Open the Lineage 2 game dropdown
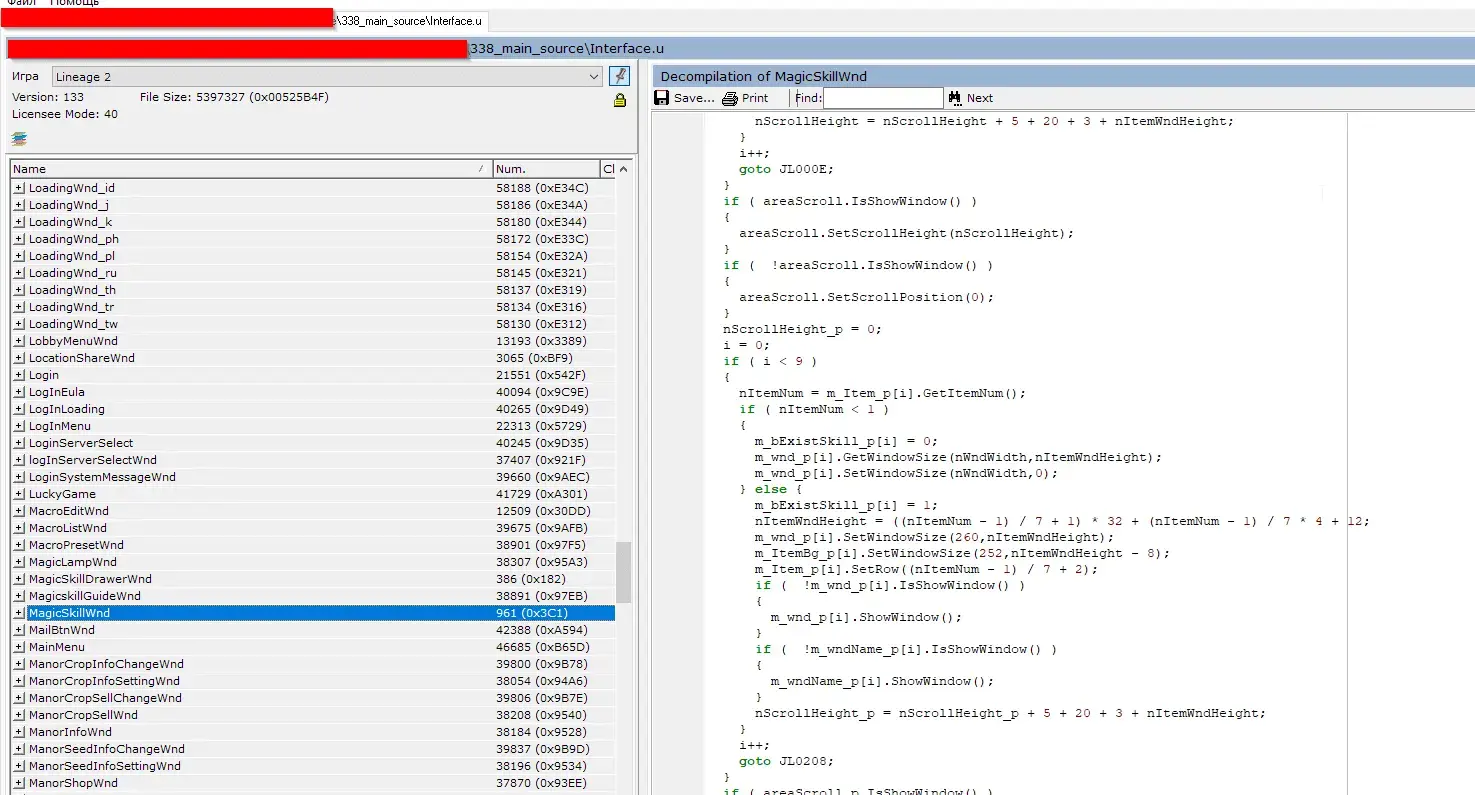1475x795 pixels. [x=327, y=76]
